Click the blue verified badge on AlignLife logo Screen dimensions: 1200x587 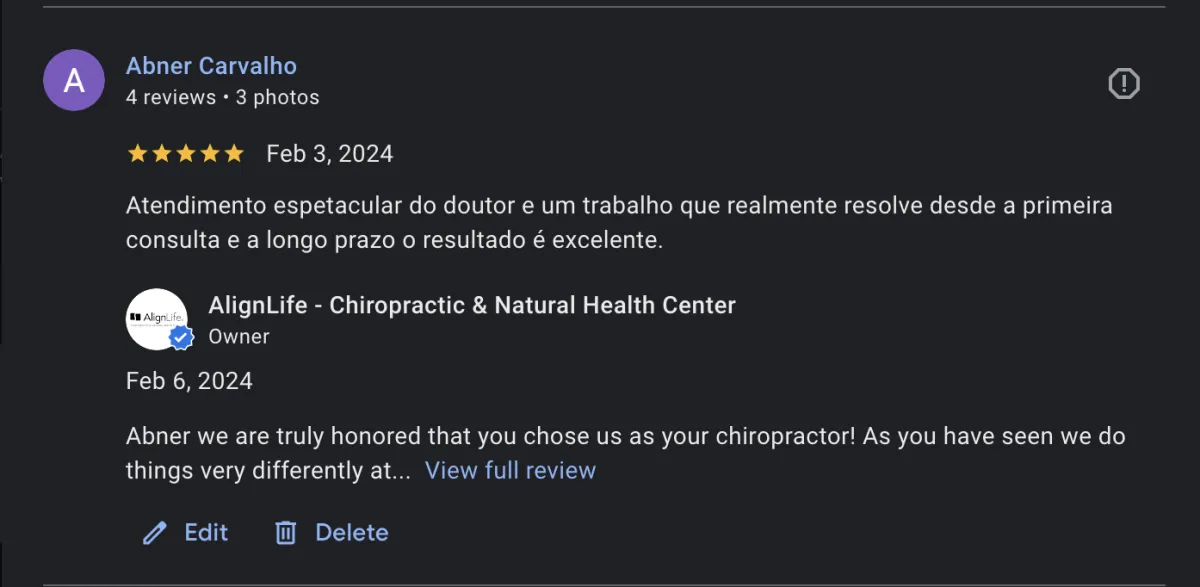[x=181, y=338]
